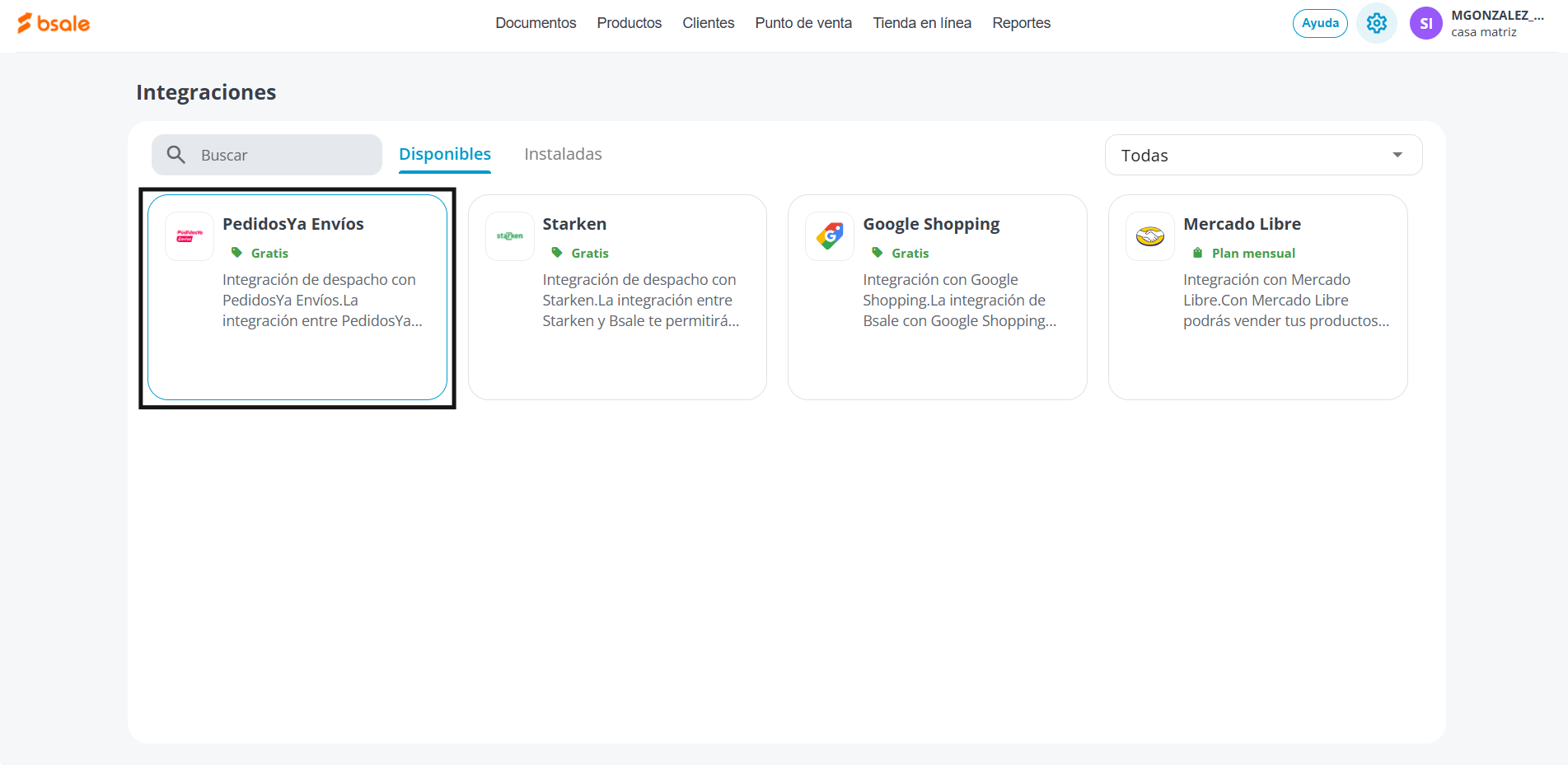Click the dropdown arrow in Todas selector

1397,155
